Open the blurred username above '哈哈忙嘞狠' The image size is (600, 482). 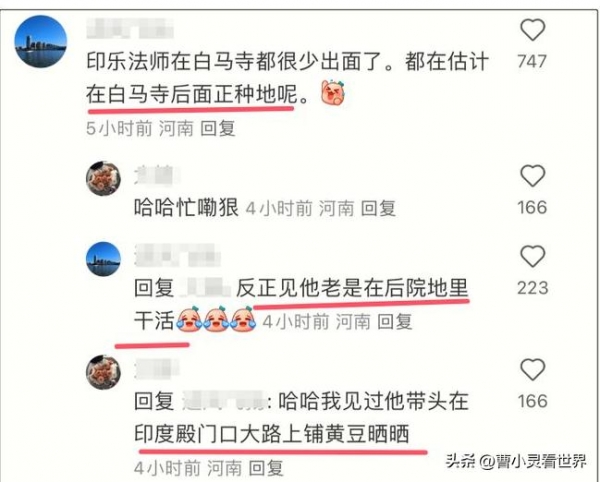pos(157,176)
